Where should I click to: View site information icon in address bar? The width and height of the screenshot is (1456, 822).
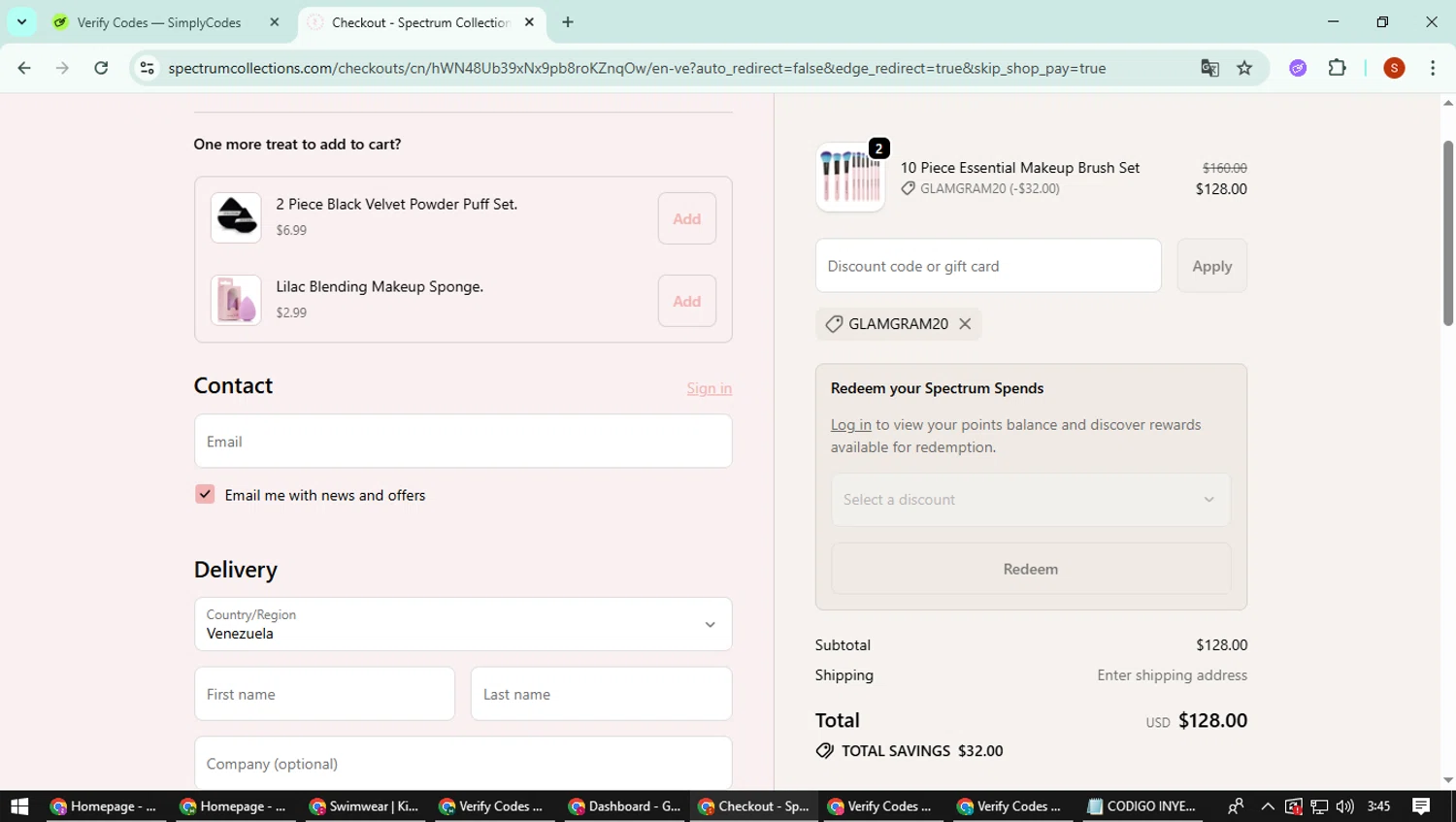coord(148,68)
